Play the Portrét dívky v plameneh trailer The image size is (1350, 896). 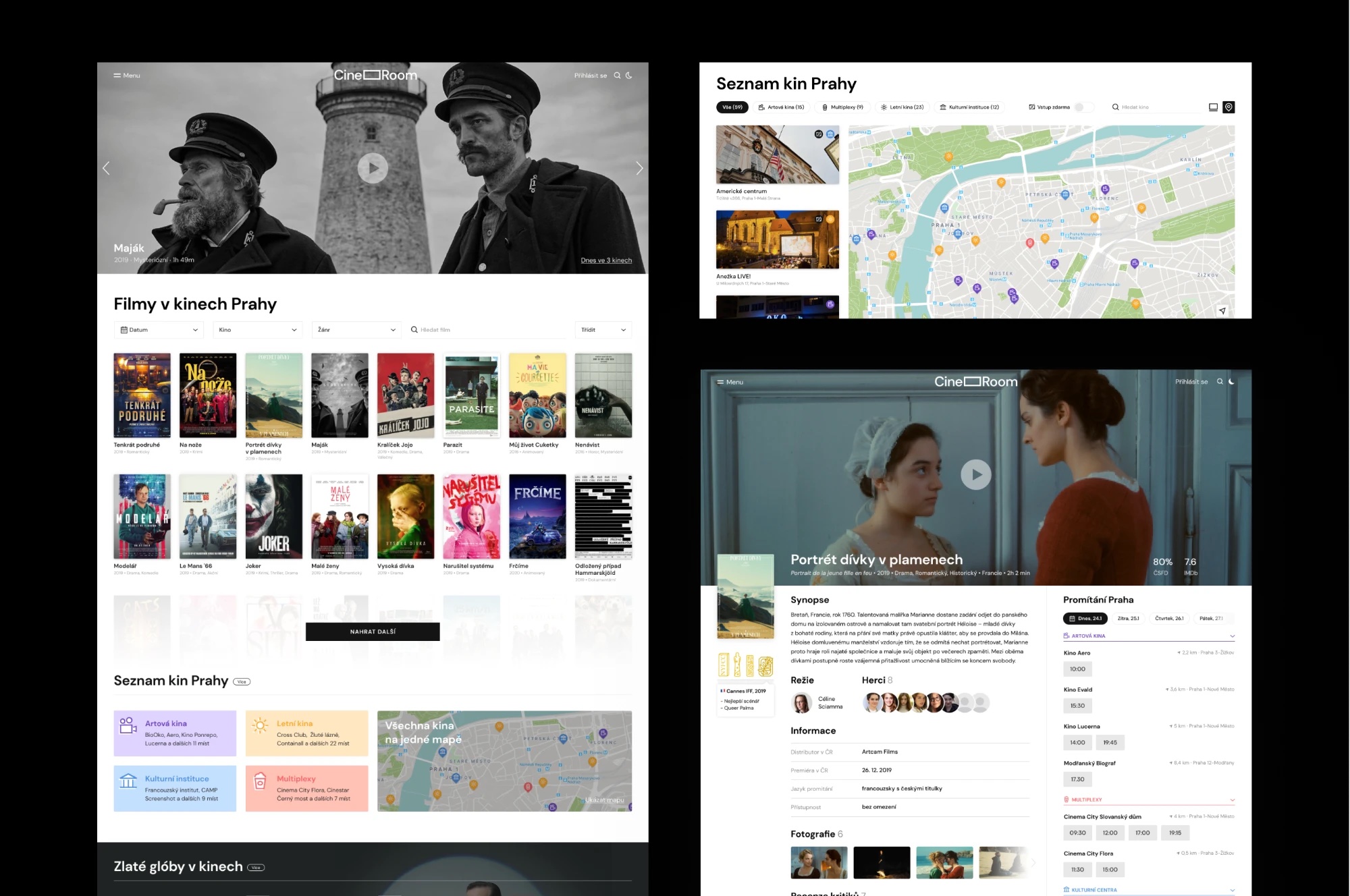pos(976,474)
